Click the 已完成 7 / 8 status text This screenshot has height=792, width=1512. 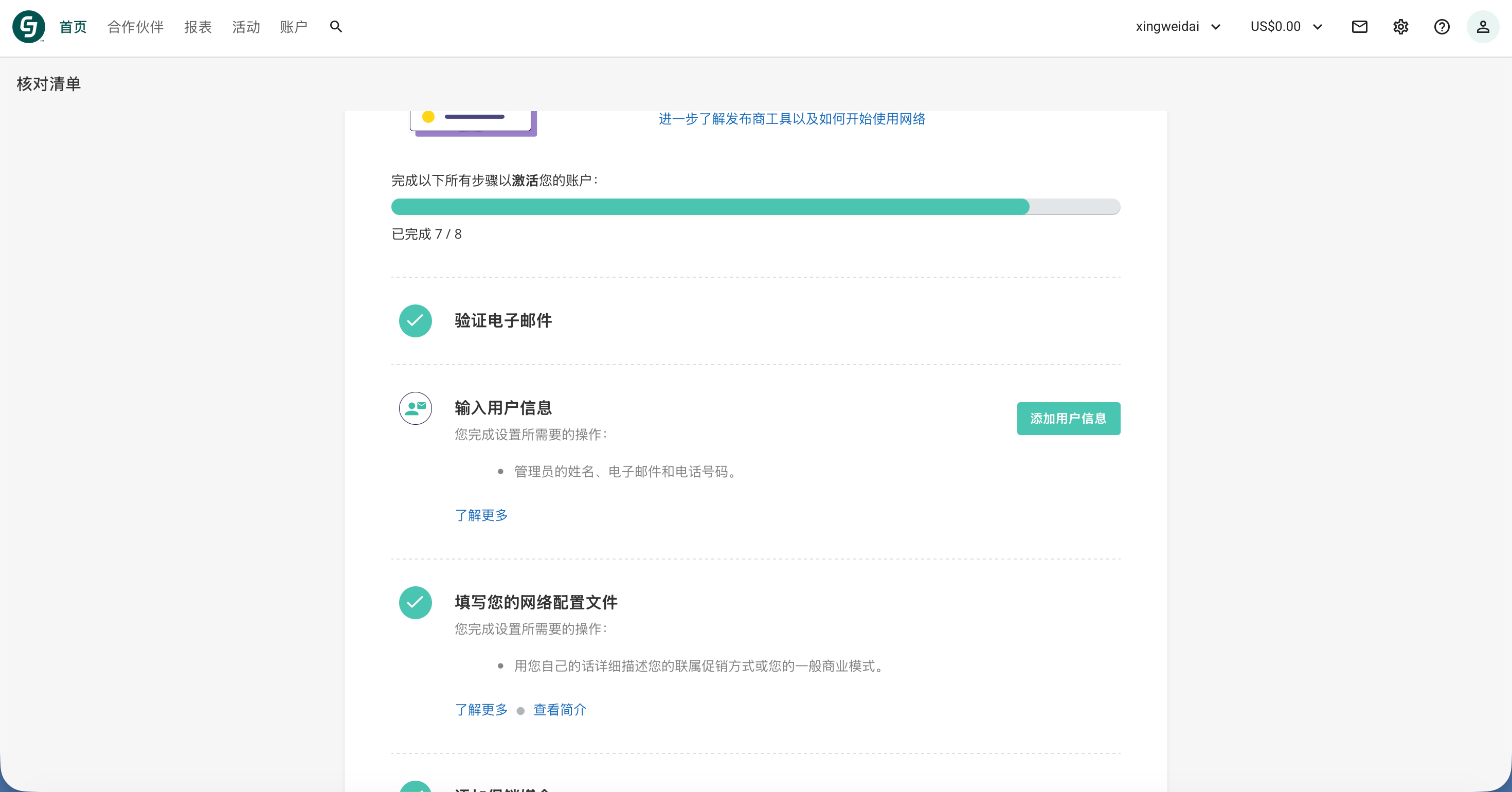tap(427, 234)
